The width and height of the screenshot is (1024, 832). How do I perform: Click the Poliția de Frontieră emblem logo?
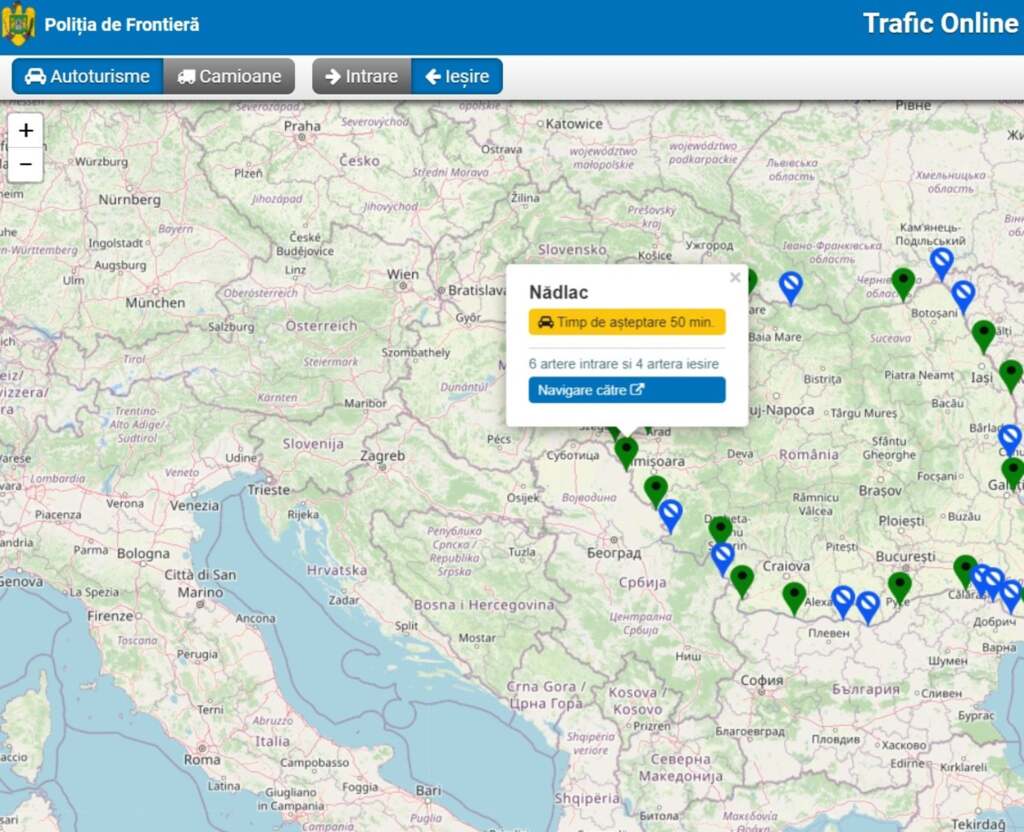[x=19, y=24]
